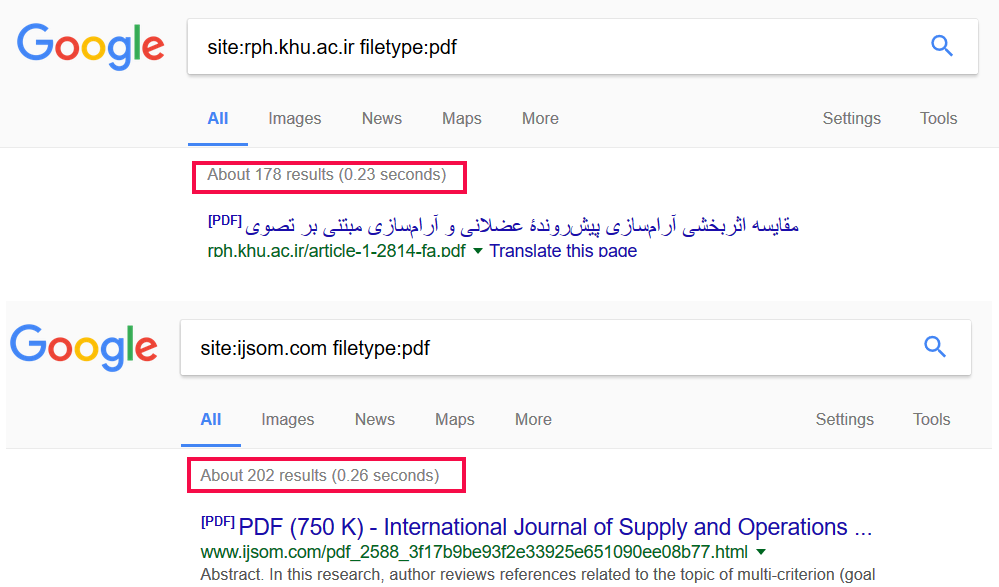Click the Google logo beside the ijsom.com search
This screenshot has height=587, width=999.
pos(83,347)
